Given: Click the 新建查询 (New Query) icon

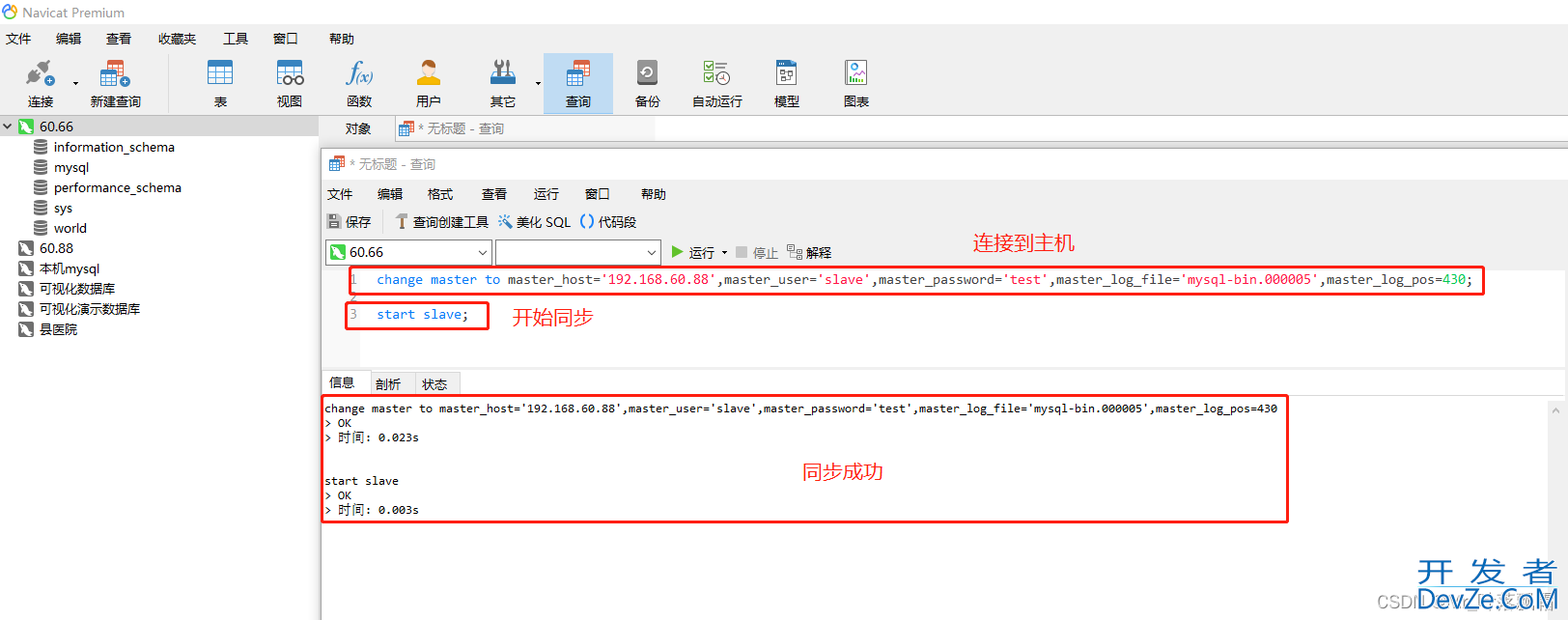Looking at the screenshot, I should [x=115, y=83].
